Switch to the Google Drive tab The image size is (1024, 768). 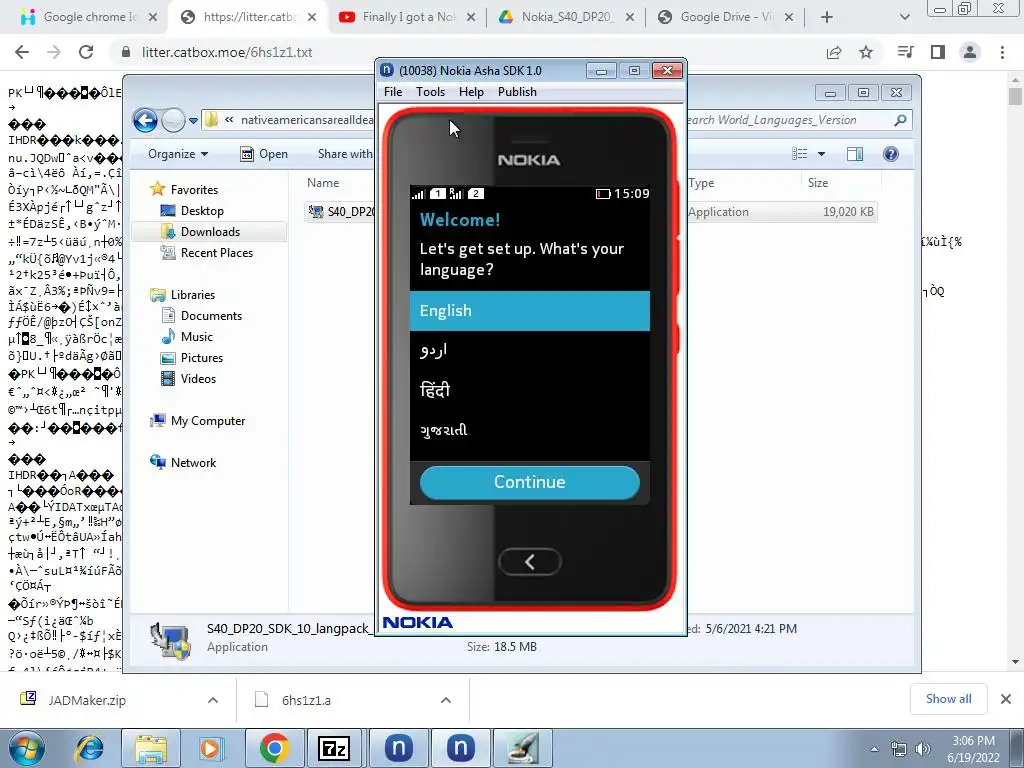[725, 17]
